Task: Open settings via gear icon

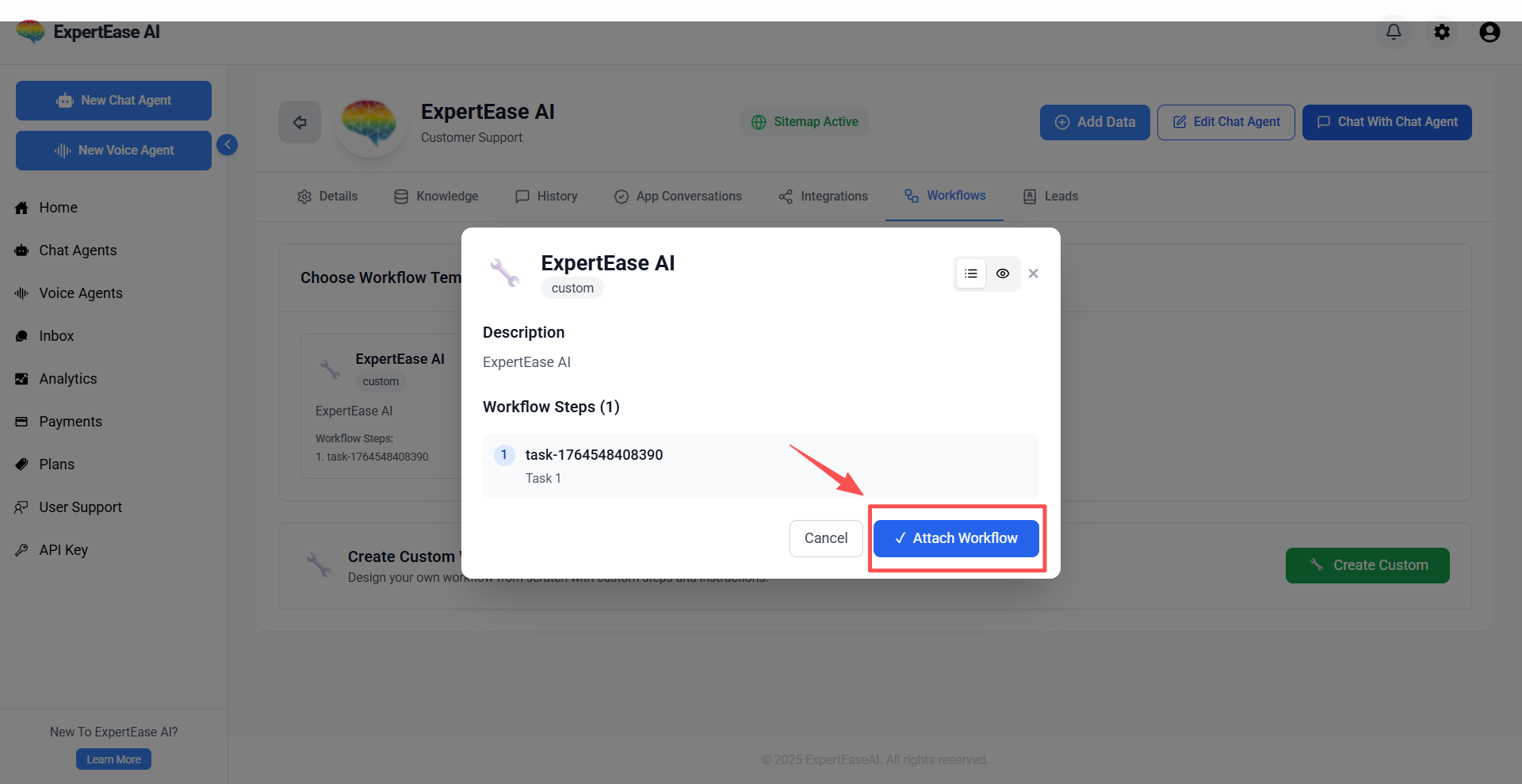Action: tap(1442, 32)
